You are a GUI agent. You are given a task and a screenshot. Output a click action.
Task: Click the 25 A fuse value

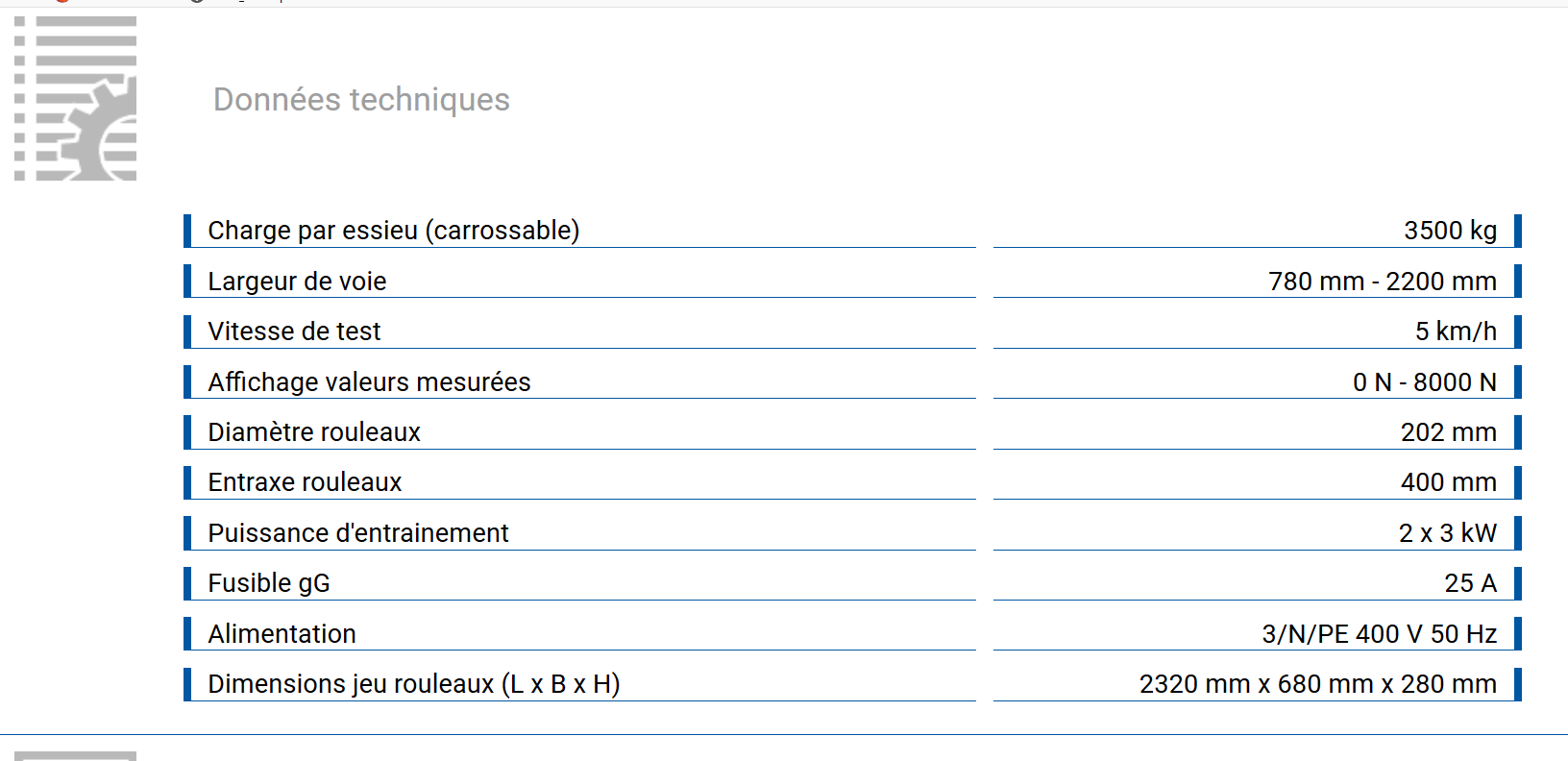tap(1470, 583)
